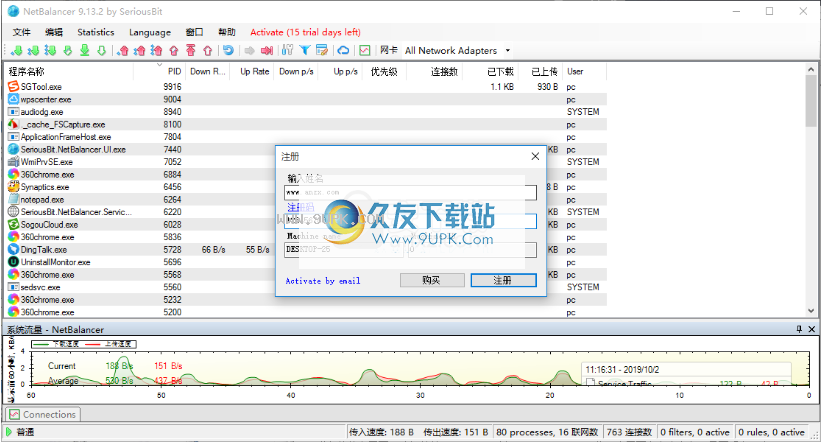Select the WmiPrvSE.exe row
825x444 pixels.
pyautogui.click(x=307, y=162)
